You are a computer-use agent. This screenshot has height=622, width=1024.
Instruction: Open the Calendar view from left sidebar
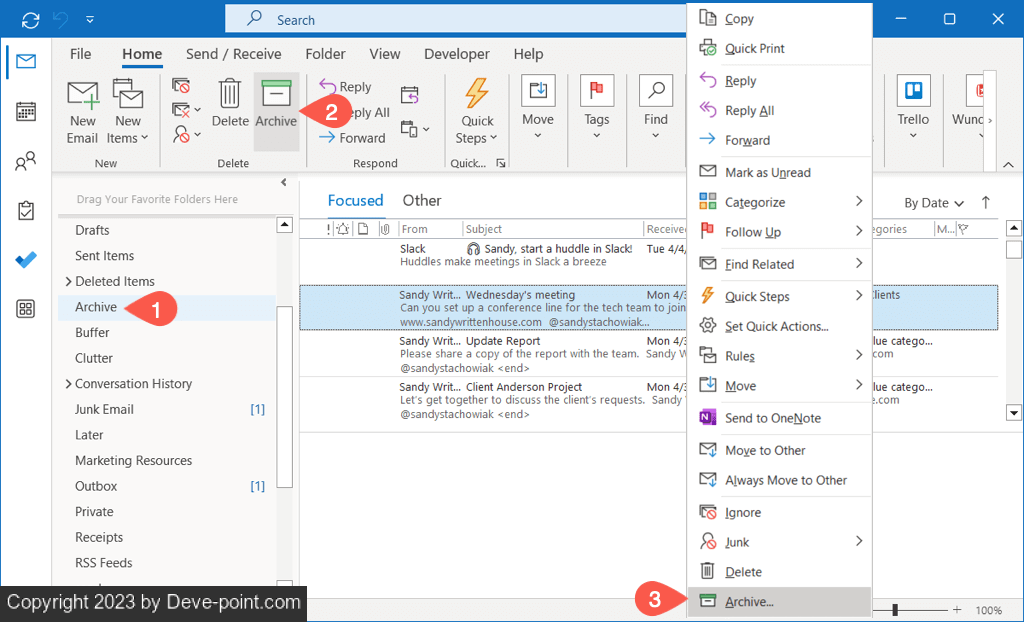26,111
